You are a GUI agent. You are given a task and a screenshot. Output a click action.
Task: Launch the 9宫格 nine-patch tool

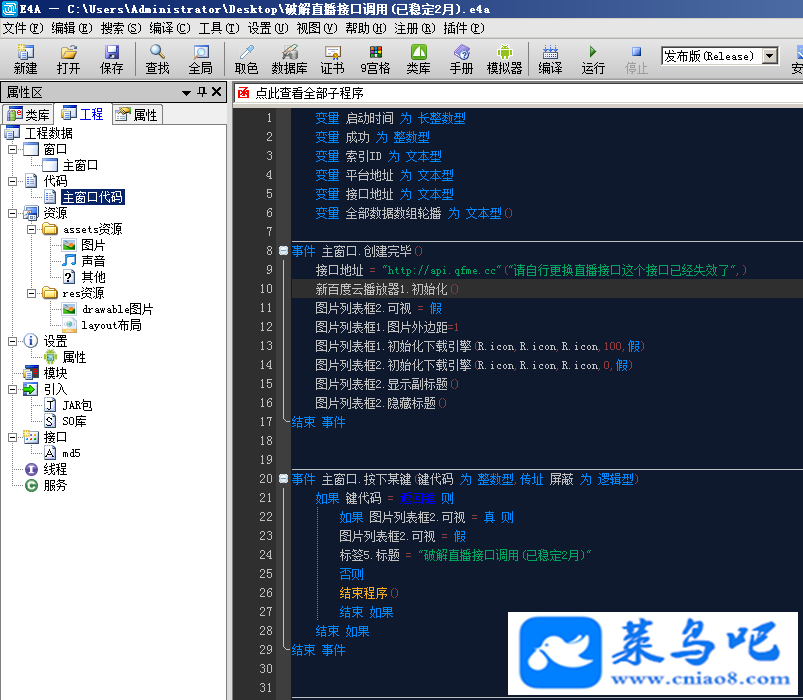coord(375,59)
